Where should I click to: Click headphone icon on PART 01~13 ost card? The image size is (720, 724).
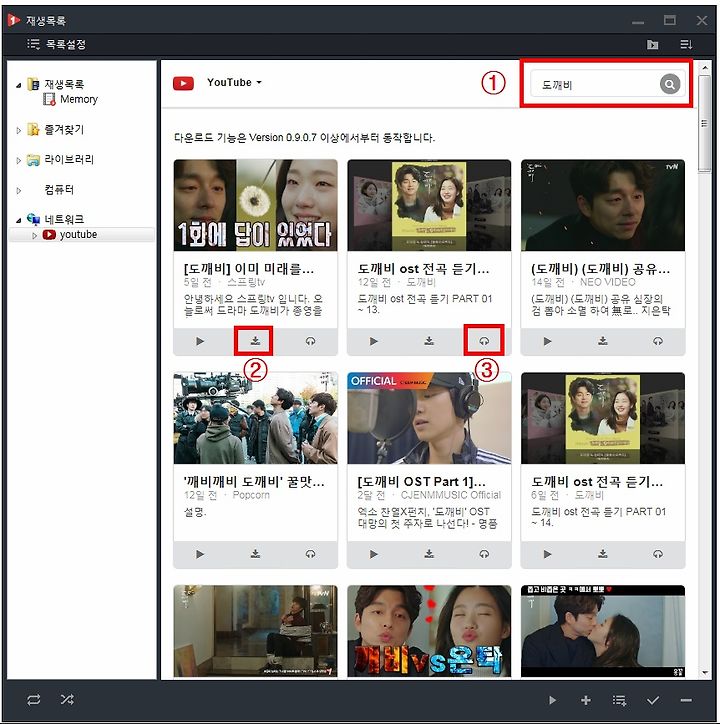pyautogui.click(x=484, y=341)
